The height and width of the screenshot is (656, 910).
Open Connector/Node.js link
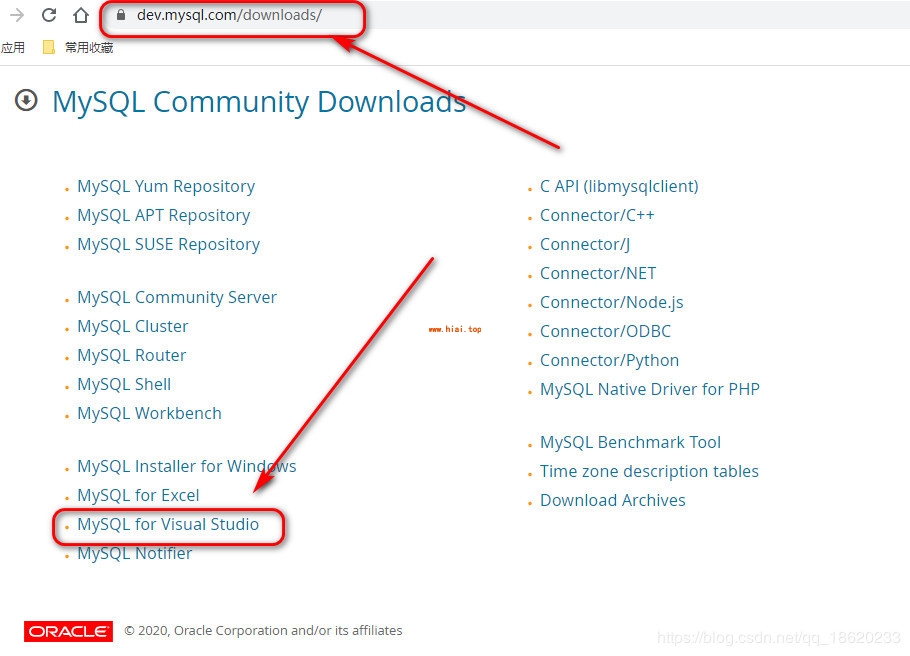(x=612, y=302)
